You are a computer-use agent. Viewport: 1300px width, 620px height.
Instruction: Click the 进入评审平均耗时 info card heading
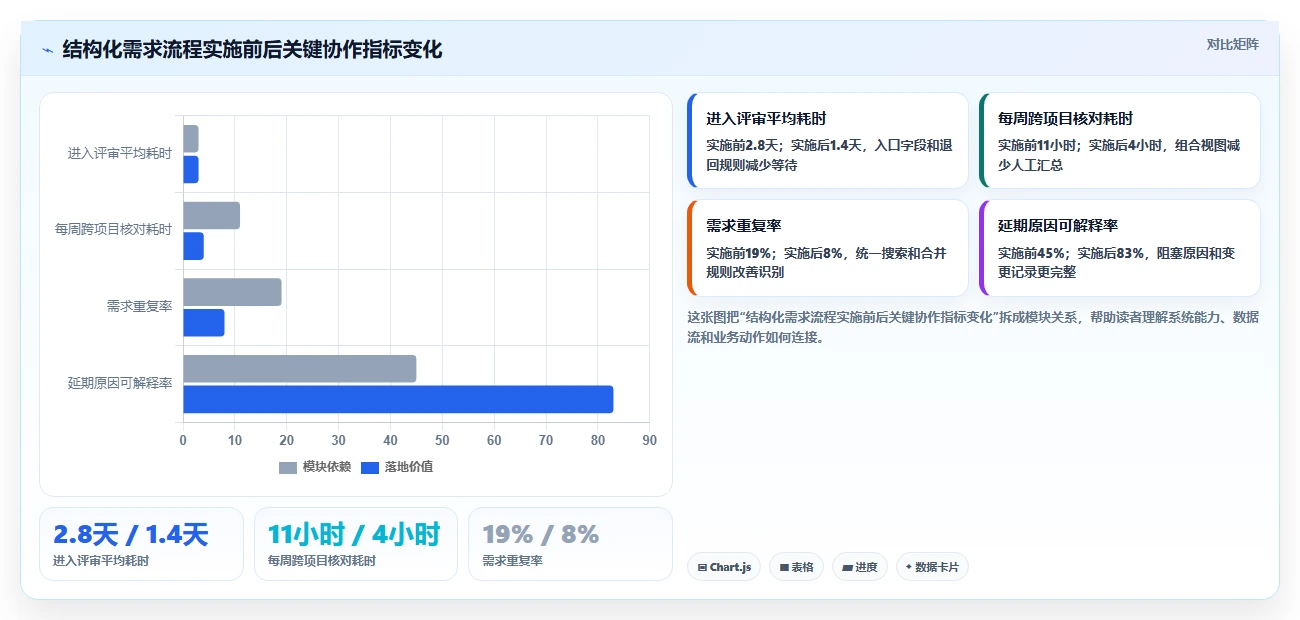[x=766, y=118]
